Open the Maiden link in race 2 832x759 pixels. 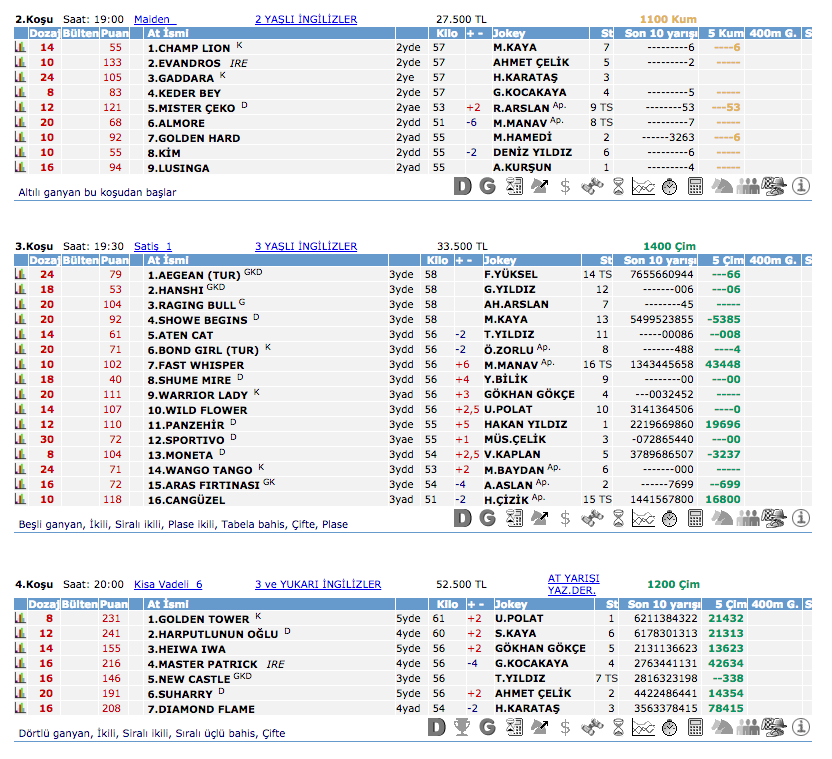click(154, 19)
